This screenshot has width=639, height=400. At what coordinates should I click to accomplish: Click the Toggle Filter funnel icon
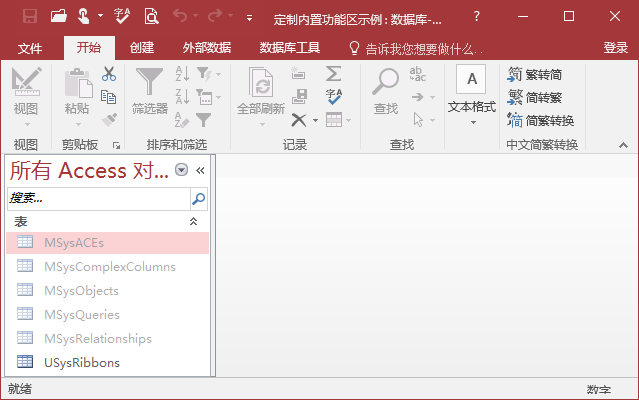click(x=203, y=120)
